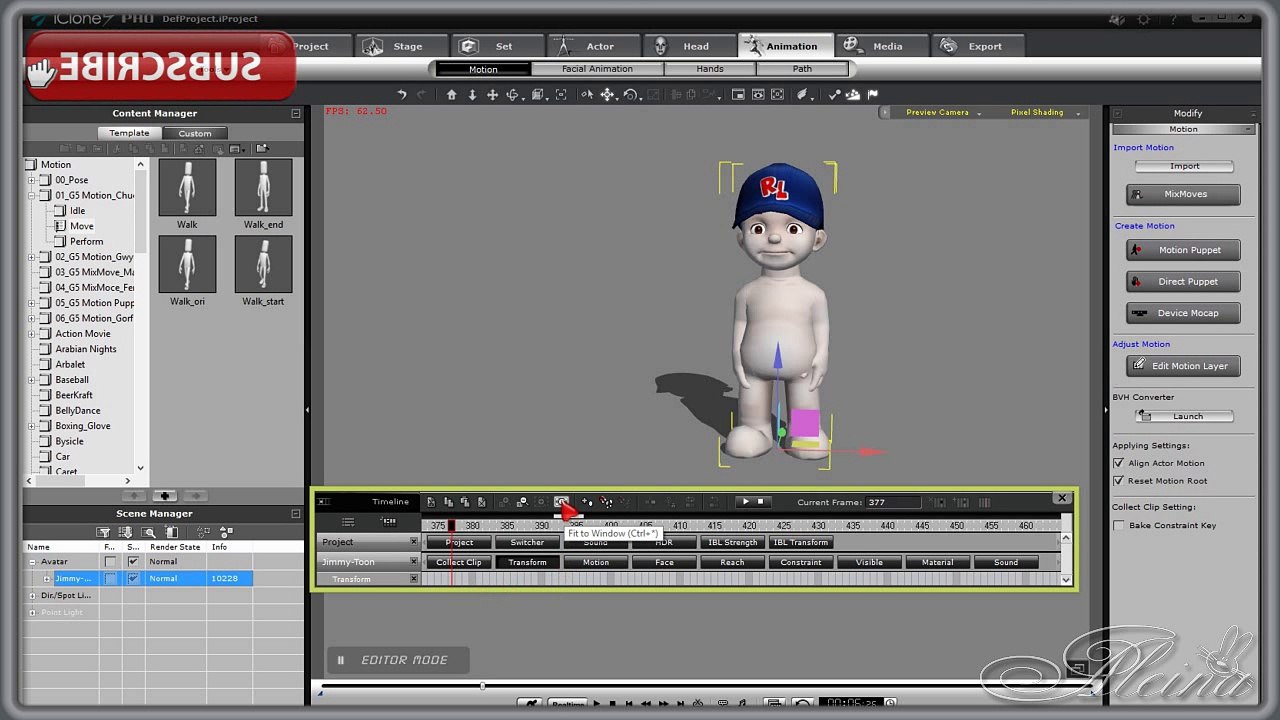Toggle Avatar row Freeze checkbox
Viewport: 1280px width, 720px height.
[x=110, y=562]
